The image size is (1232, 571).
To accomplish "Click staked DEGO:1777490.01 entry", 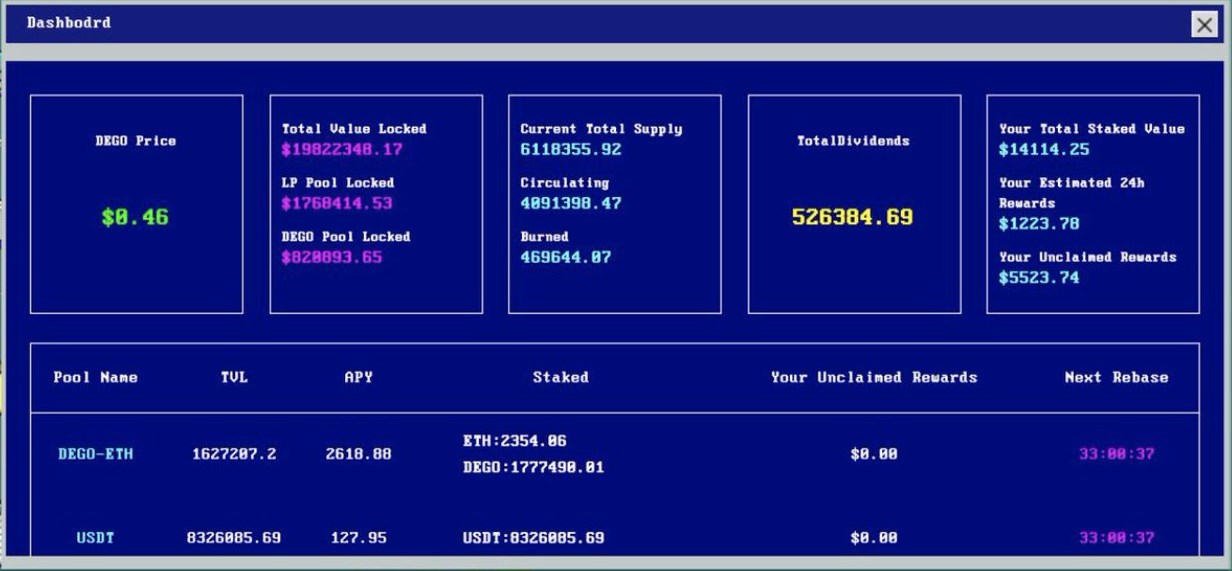I will click(x=534, y=467).
